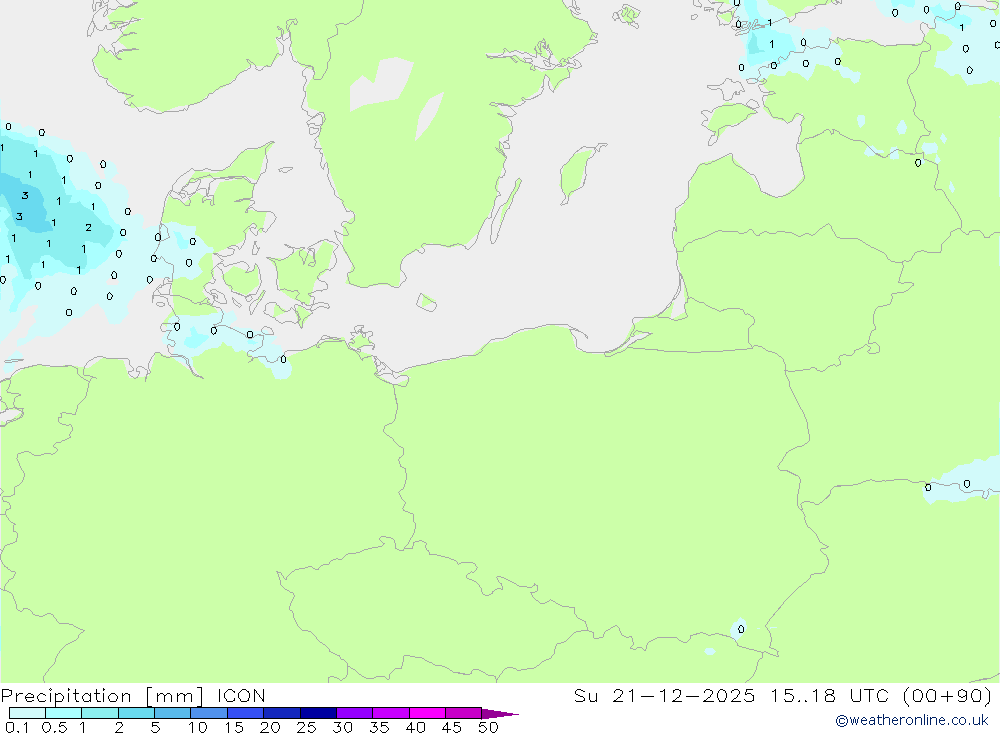
Task: Select the 35–40 mm purple legend swatch
Action: pyautogui.click(x=391, y=713)
